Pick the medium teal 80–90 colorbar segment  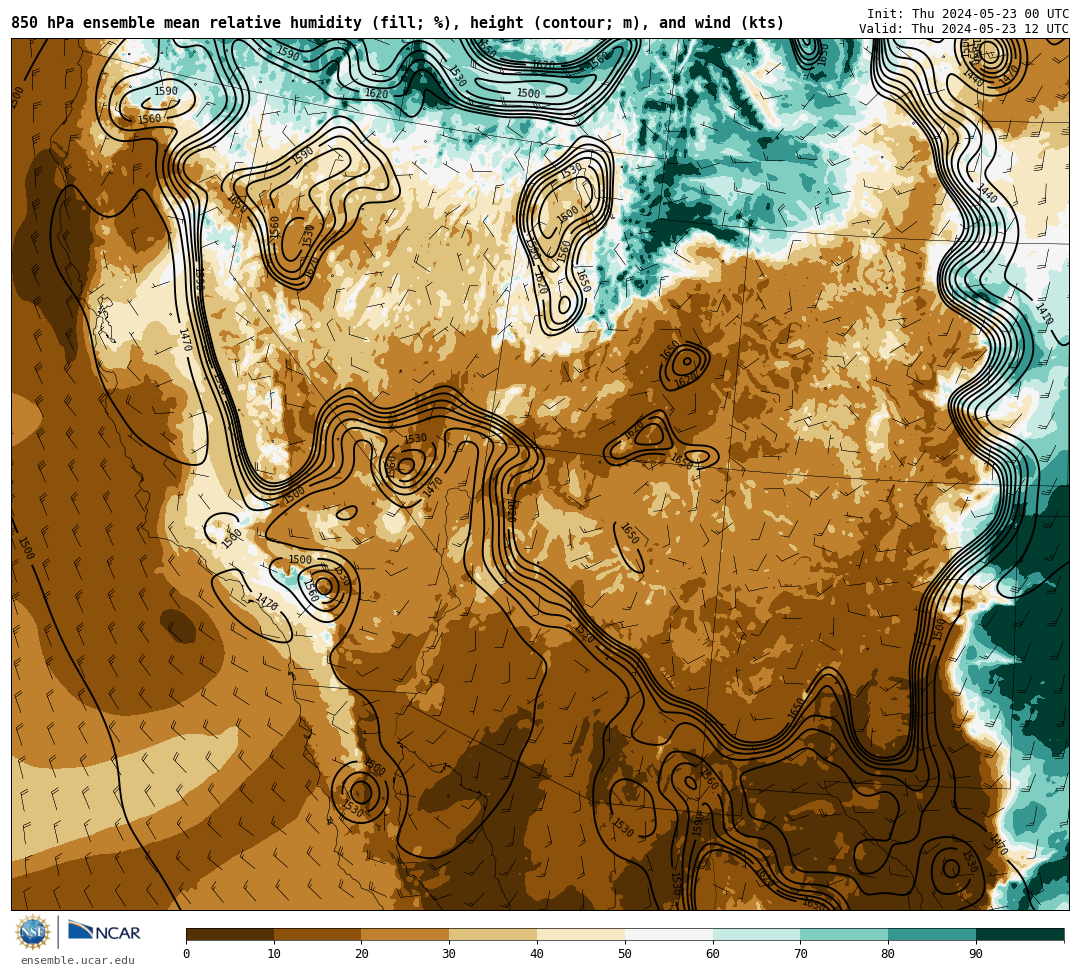[932, 934]
